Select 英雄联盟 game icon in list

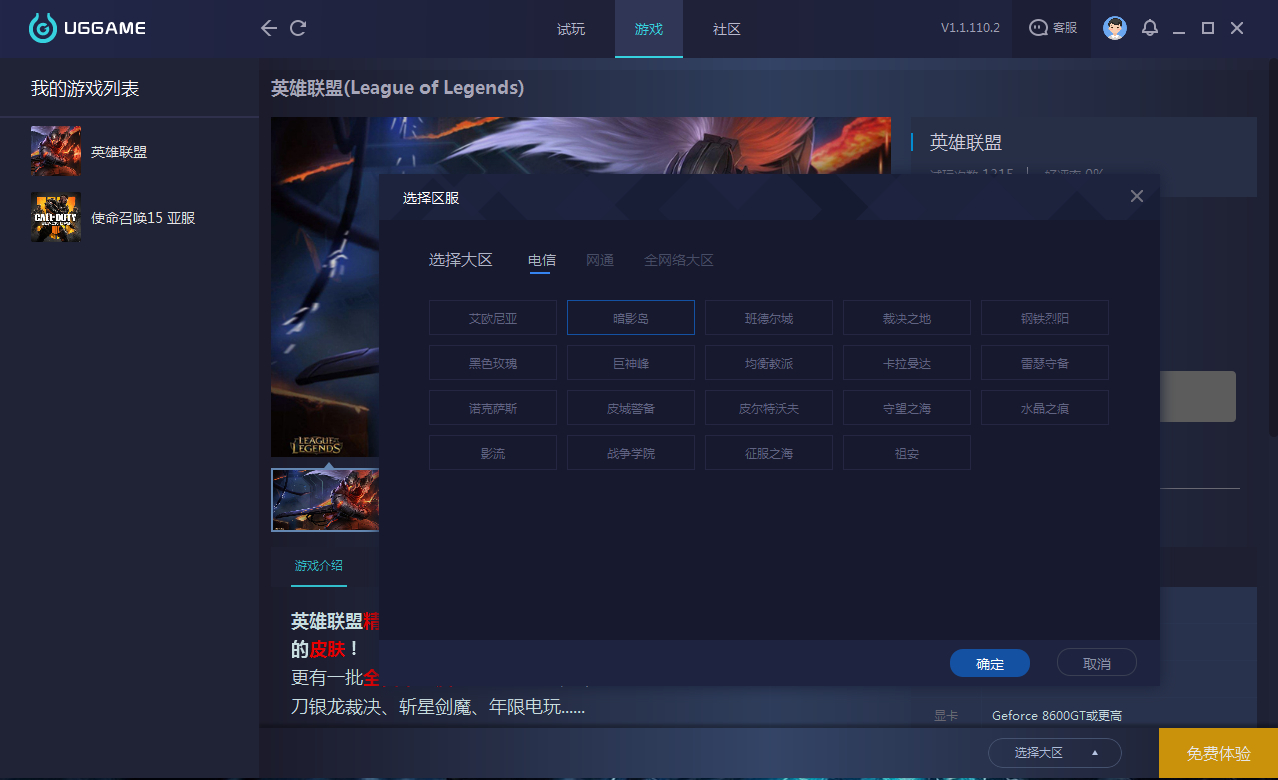coord(56,151)
